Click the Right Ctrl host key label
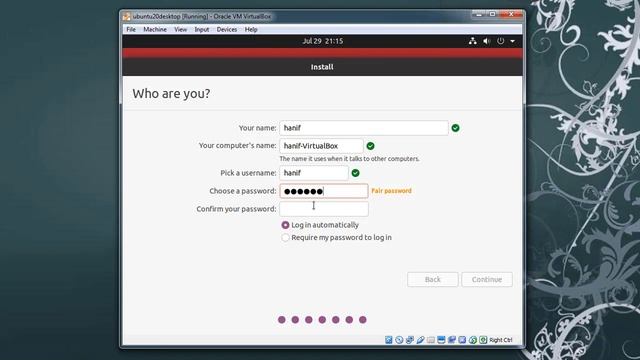The width and height of the screenshot is (640, 360). point(500,340)
